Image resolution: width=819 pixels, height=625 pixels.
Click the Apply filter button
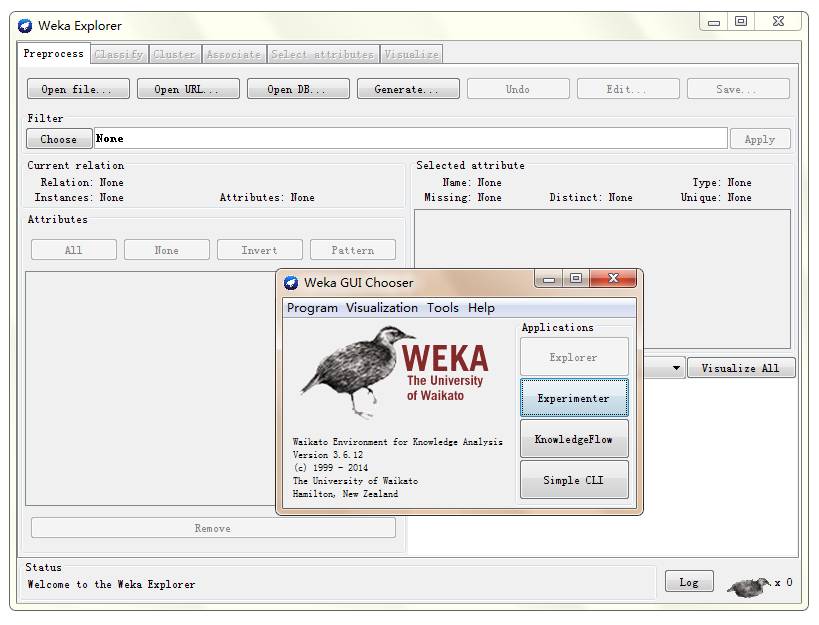pyautogui.click(x=760, y=139)
